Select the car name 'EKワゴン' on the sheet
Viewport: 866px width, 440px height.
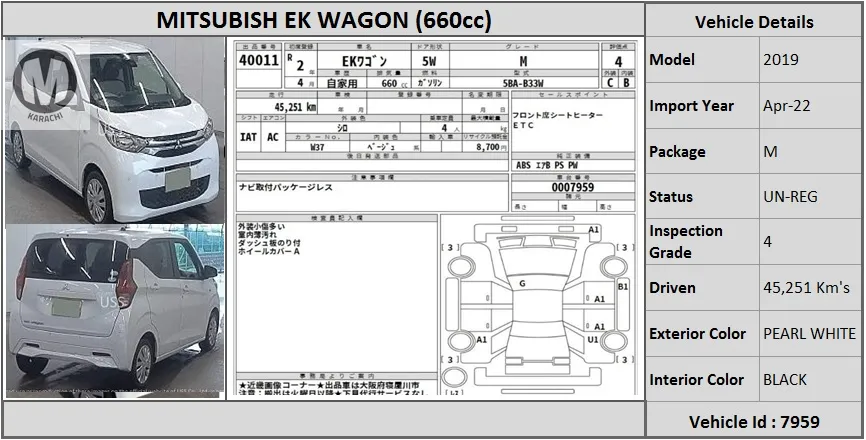[x=365, y=61]
